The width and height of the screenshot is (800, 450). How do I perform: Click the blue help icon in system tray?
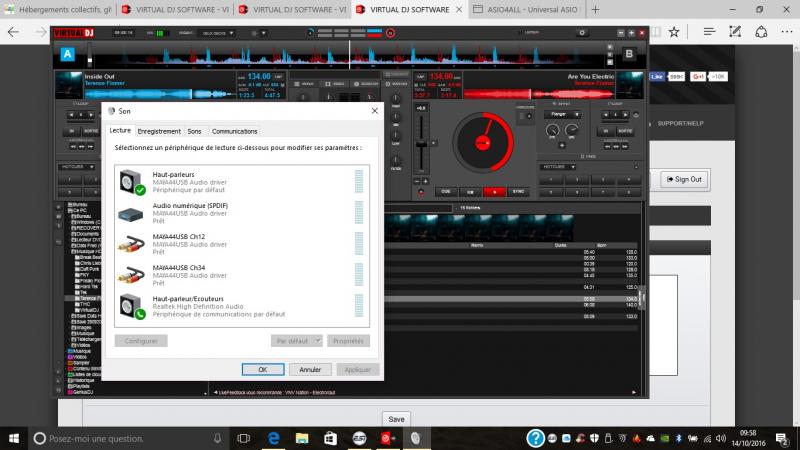tap(536, 438)
